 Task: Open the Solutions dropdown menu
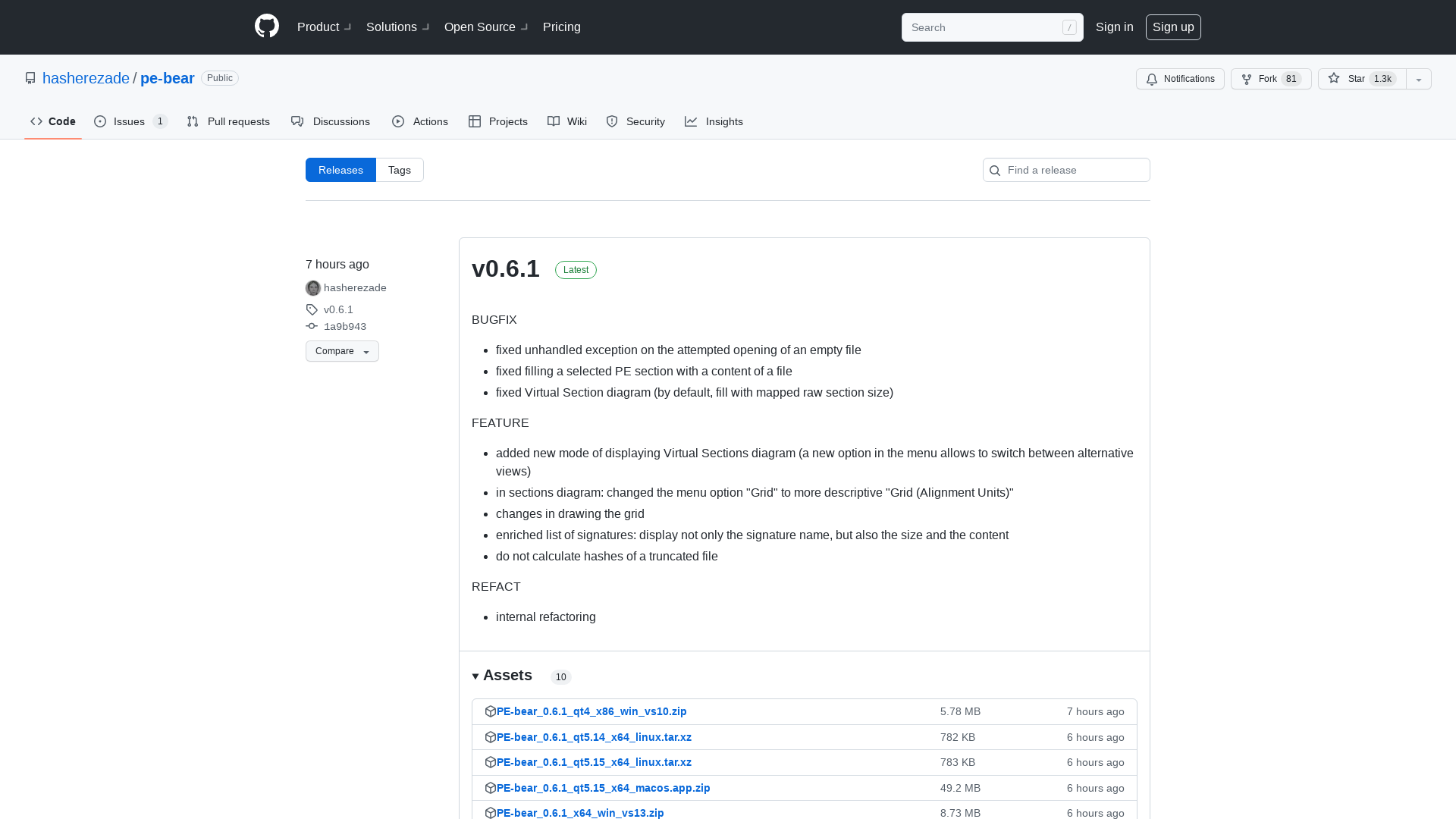(397, 27)
